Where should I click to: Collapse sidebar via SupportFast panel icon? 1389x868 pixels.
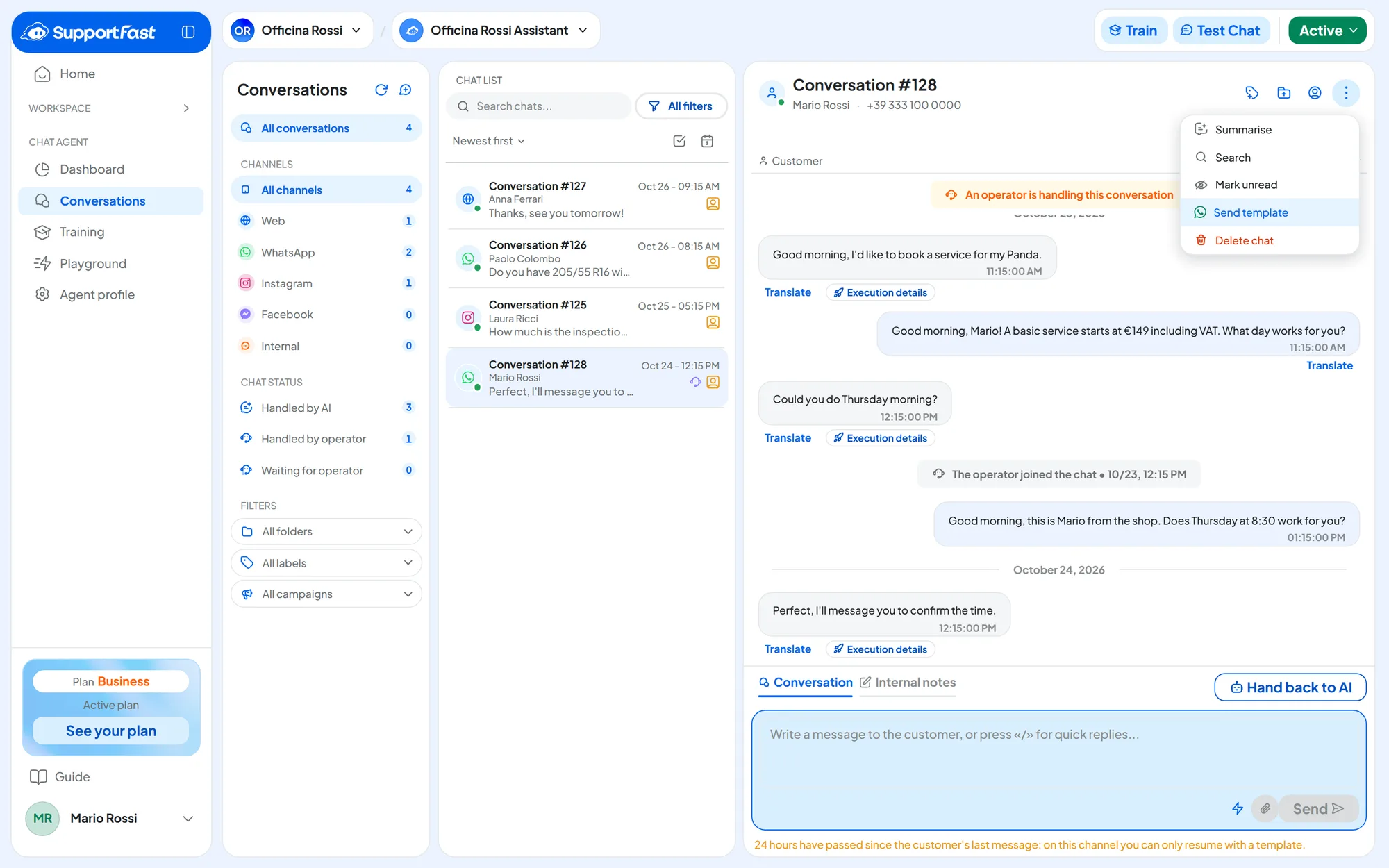188,32
